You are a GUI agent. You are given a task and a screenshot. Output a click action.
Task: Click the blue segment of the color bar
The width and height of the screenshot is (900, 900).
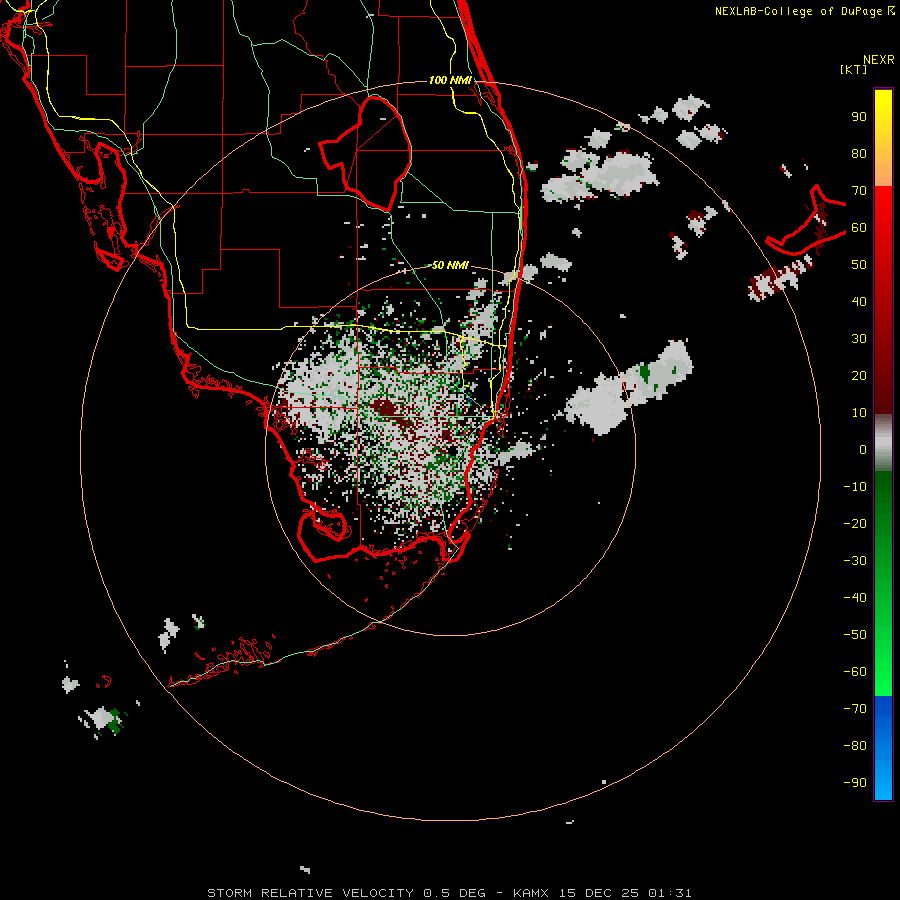tap(883, 748)
